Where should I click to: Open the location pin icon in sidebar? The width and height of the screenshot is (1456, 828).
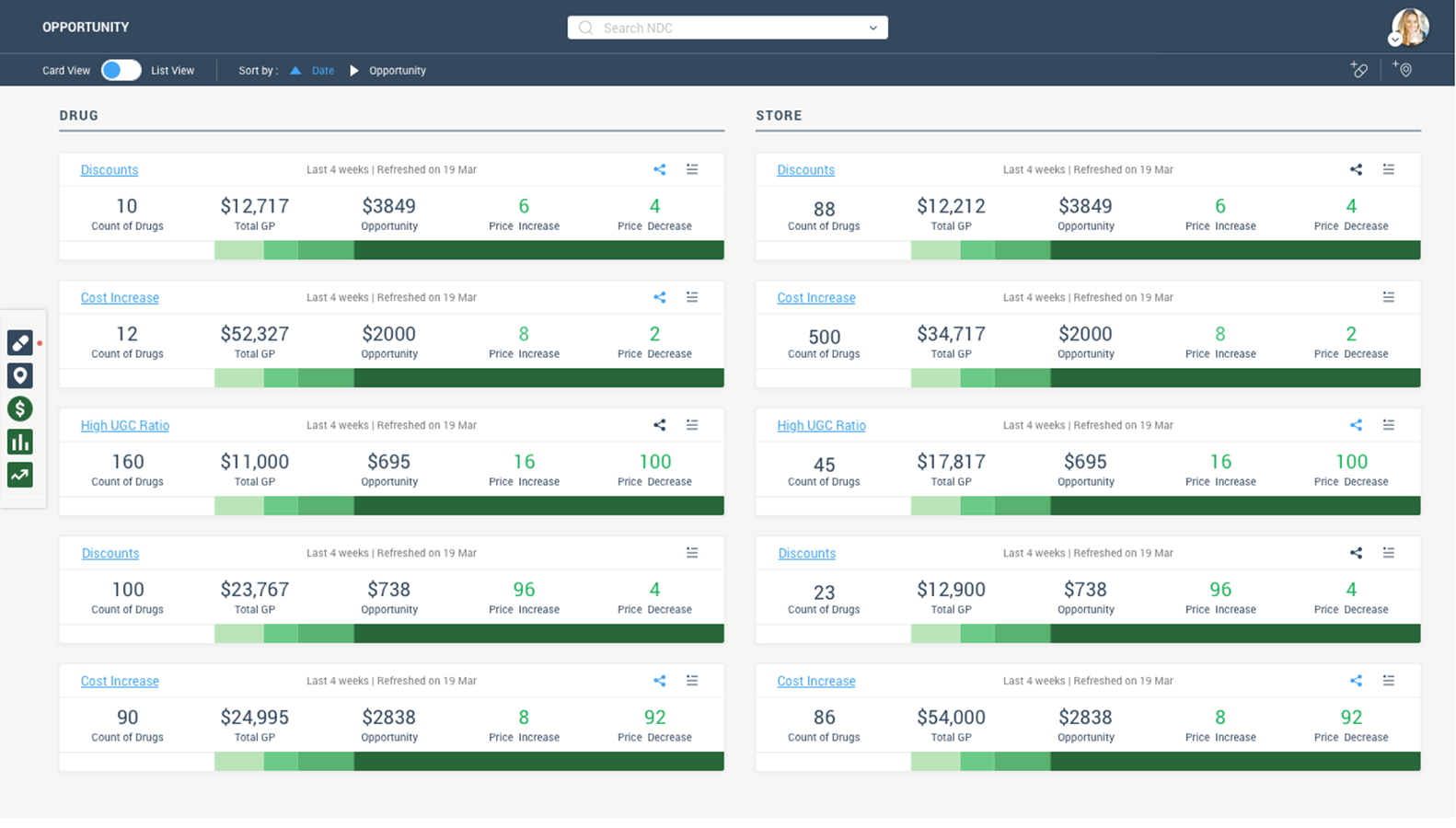[x=20, y=375]
